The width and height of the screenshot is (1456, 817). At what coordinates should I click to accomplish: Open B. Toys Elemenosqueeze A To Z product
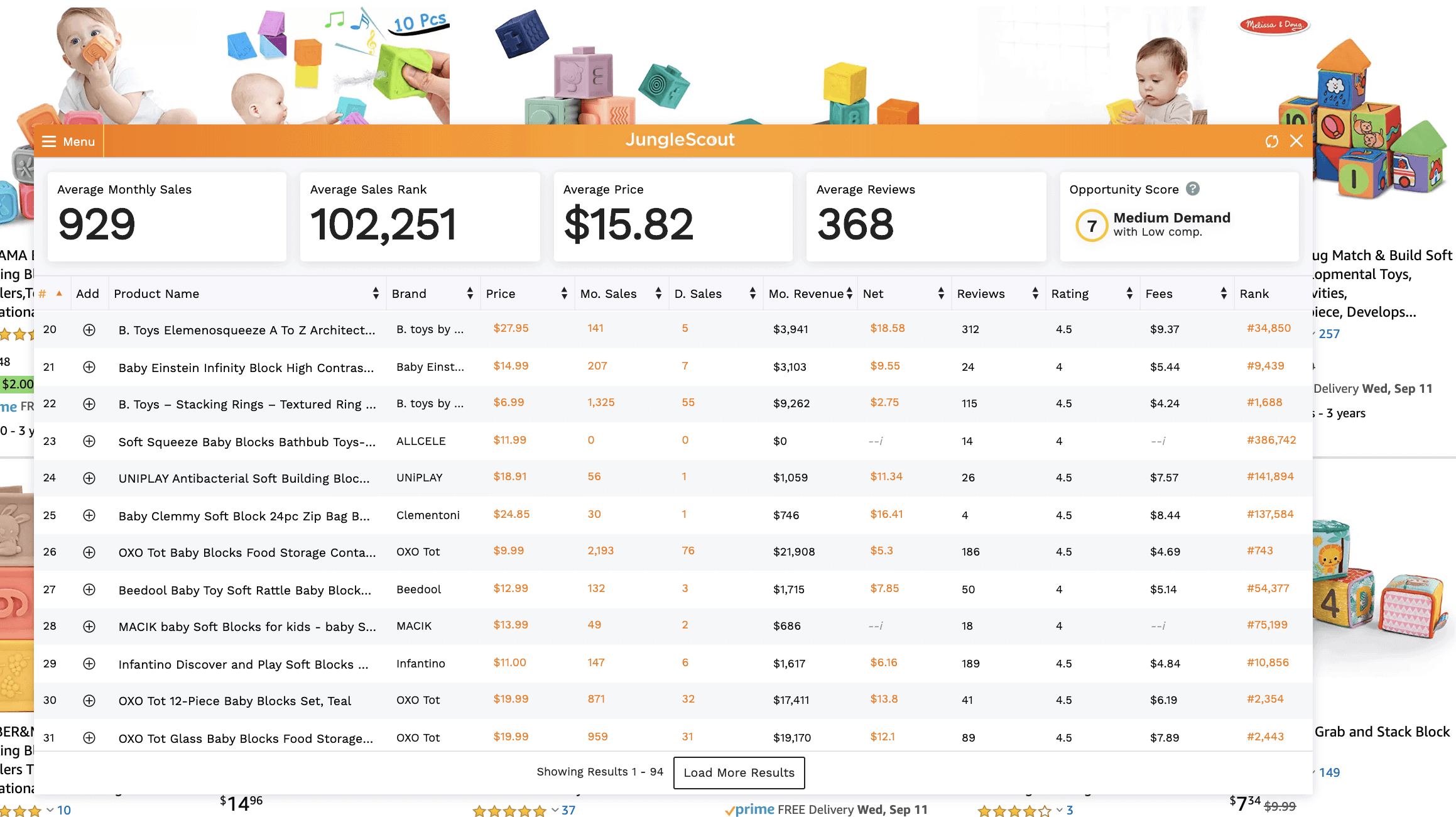tap(247, 330)
